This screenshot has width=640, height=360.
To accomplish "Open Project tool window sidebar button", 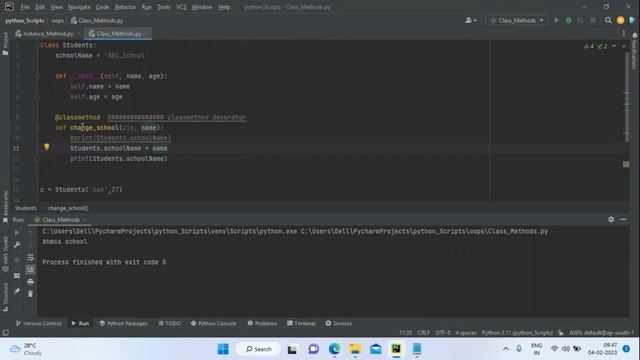I will [x=5, y=43].
